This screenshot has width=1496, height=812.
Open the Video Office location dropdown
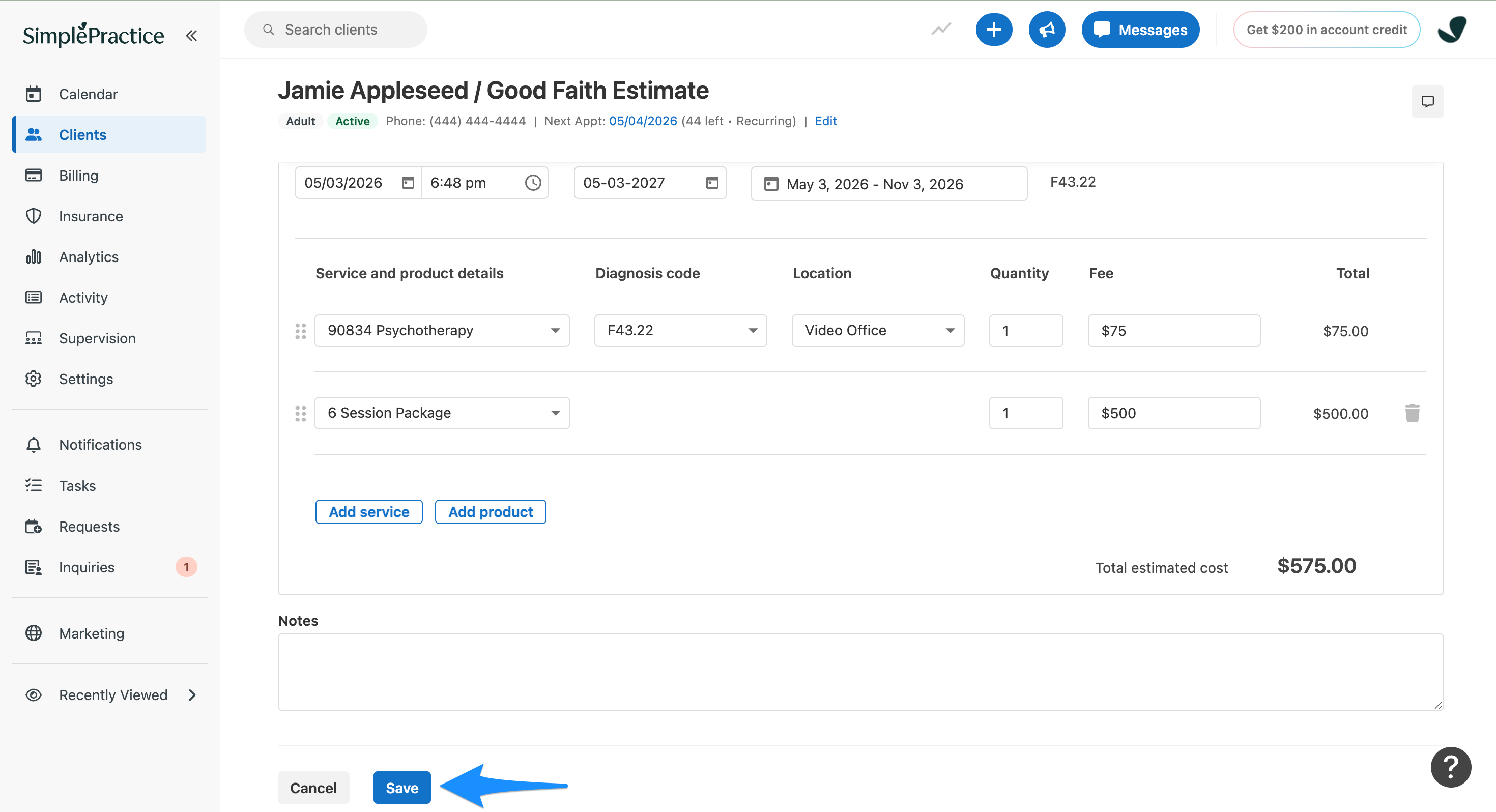tap(878, 331)
